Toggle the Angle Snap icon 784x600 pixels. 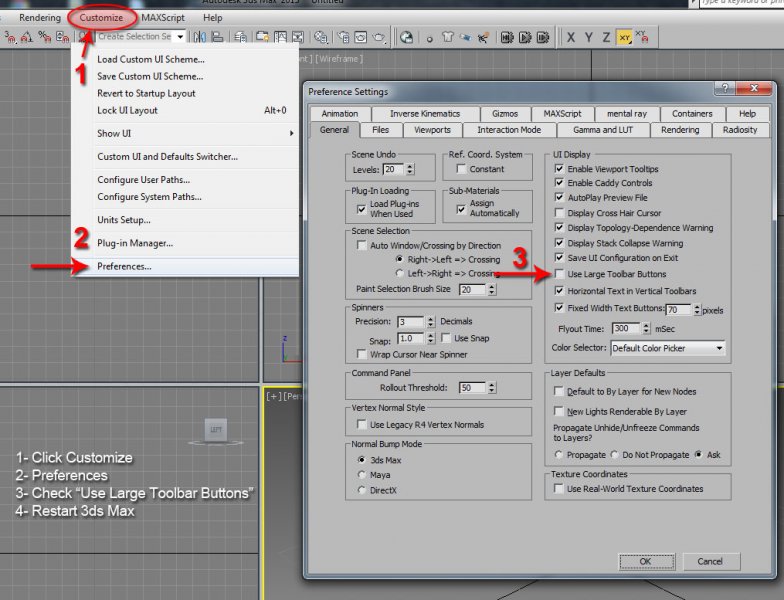[x=27, y=37]
